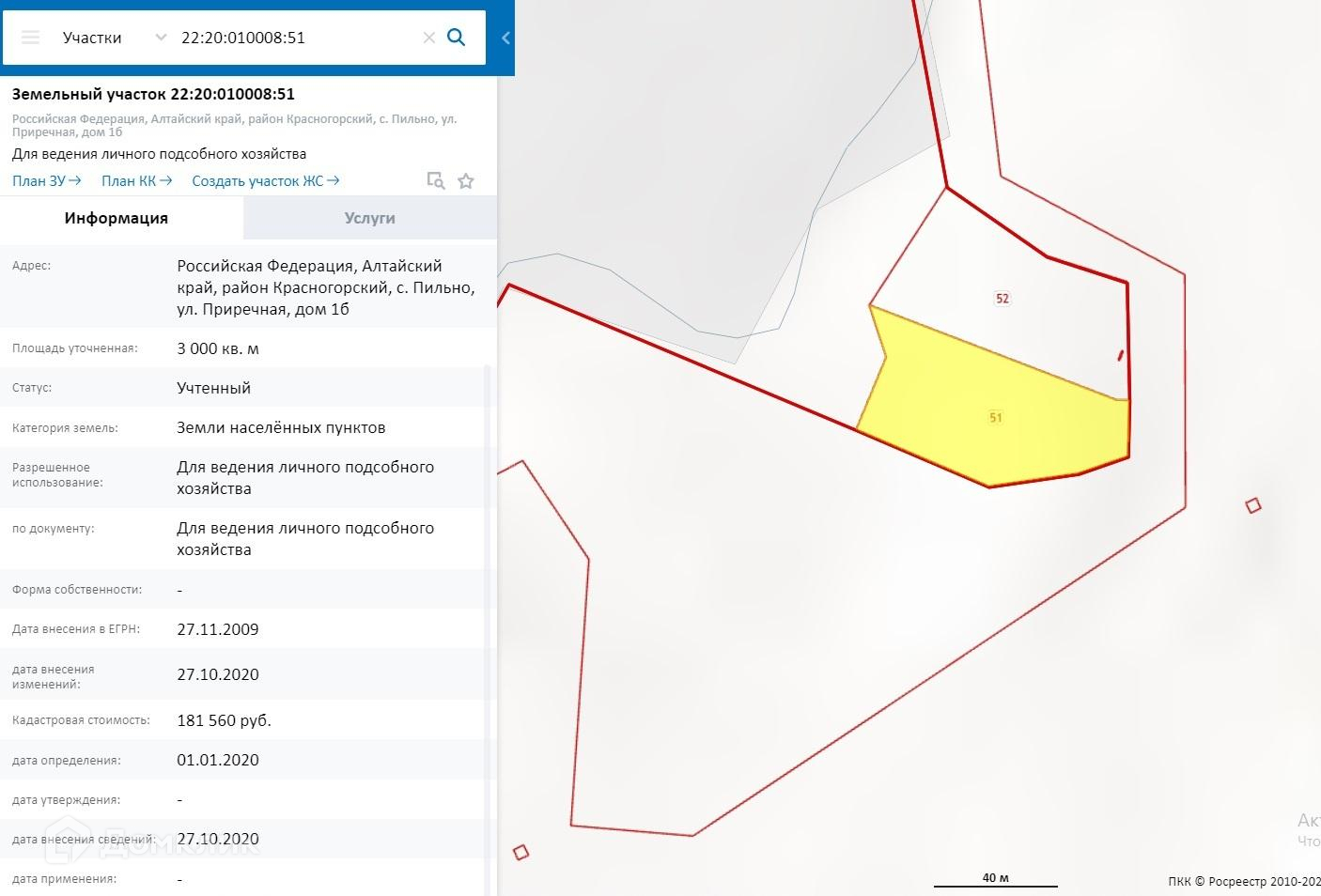Collapse the info side panel arrow
The height and width of the screenshot is (896, 1321).
coord(505,38)
